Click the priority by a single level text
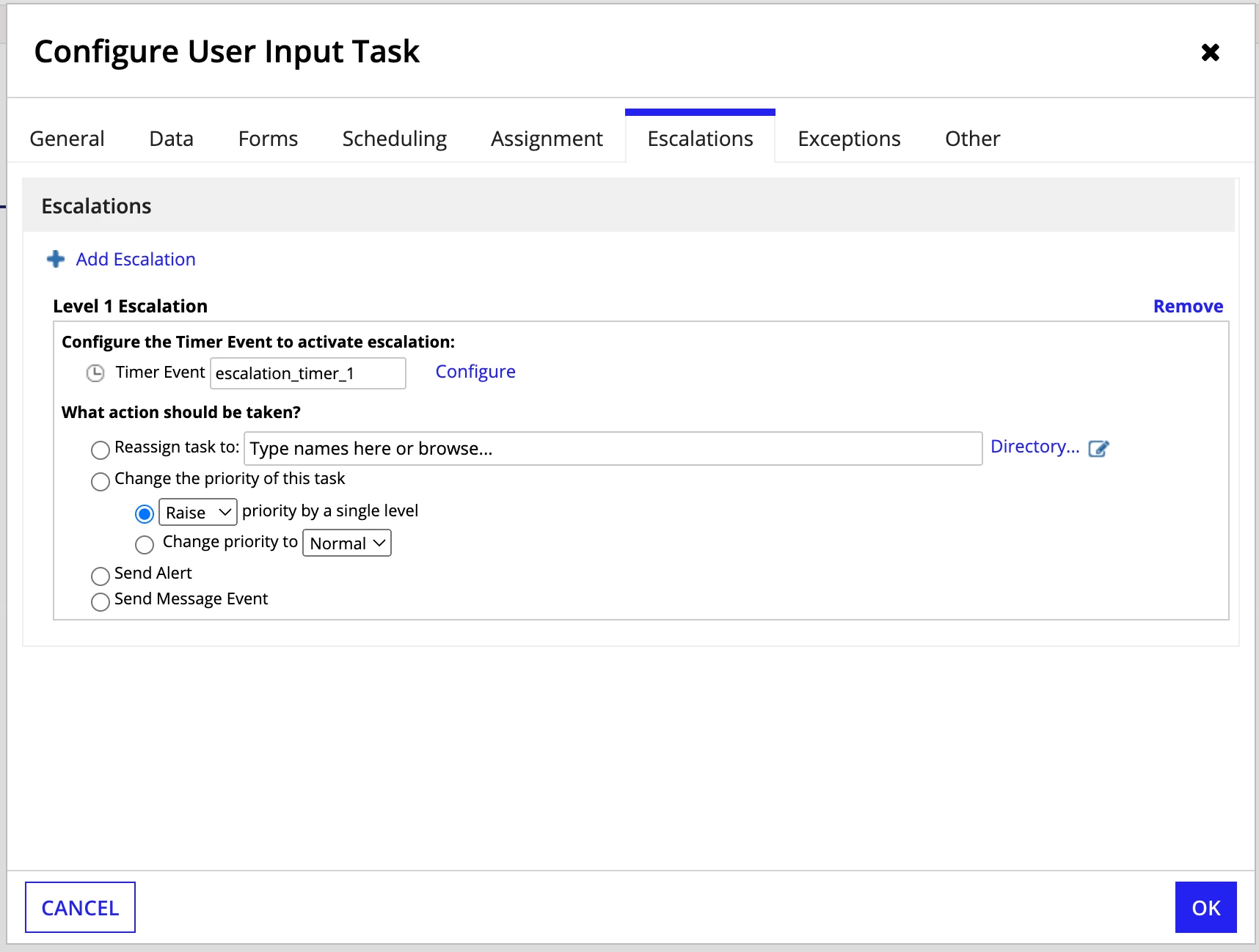The width and height of the screenshot is (1259, 952). click(330, 511)
